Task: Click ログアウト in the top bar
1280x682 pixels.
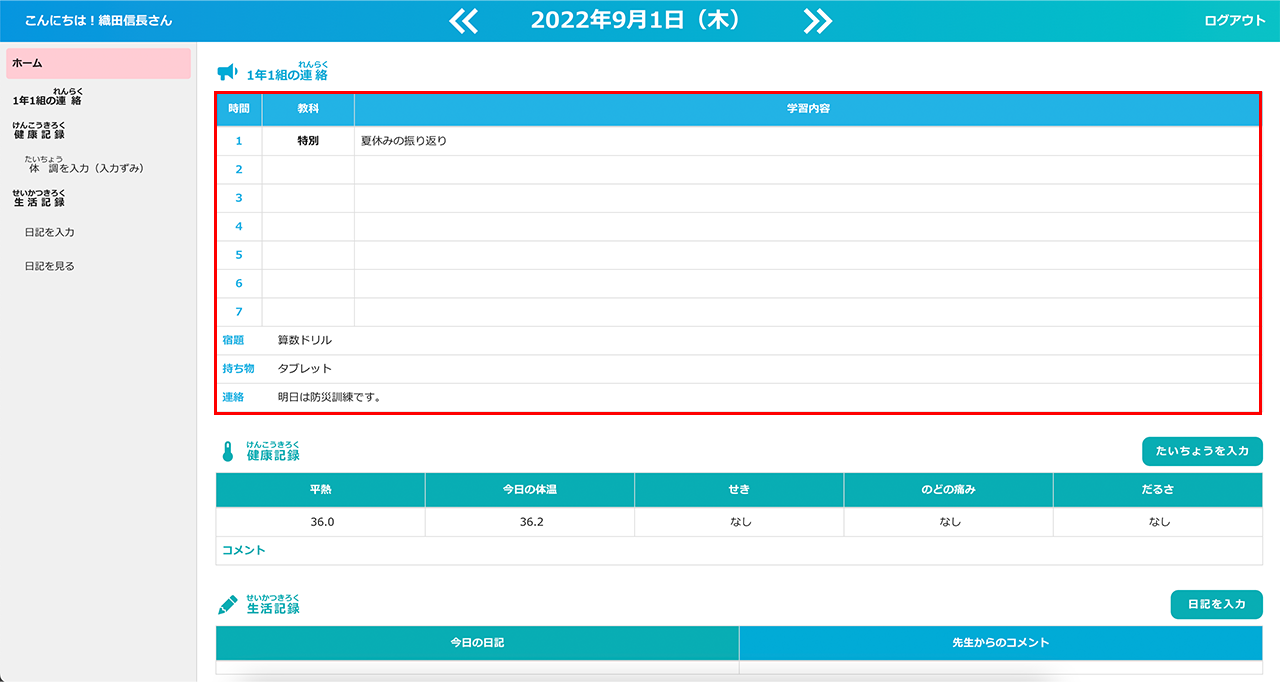Action: point(1234,21)
